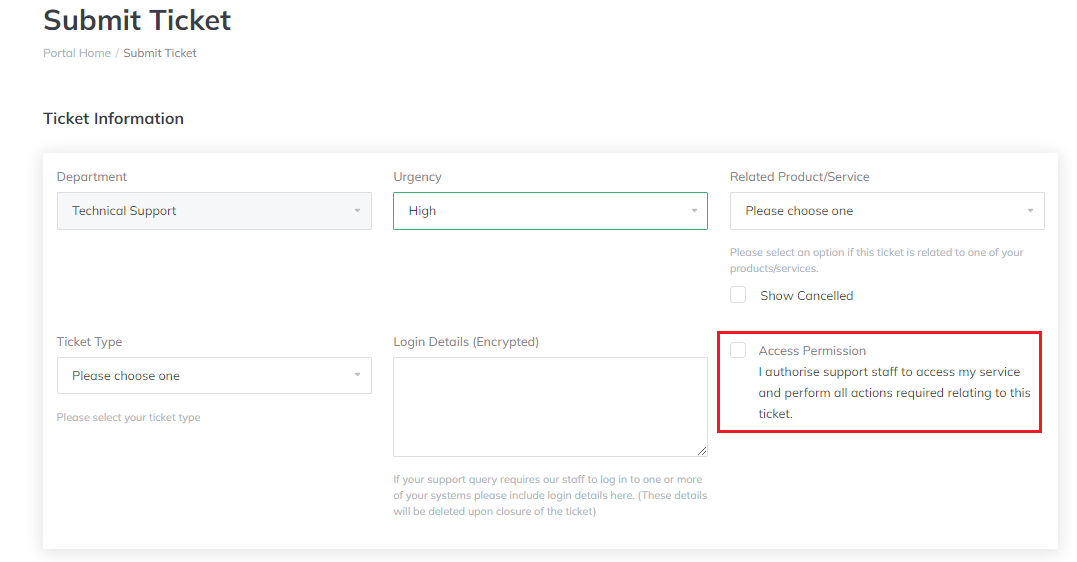This screenshot has height=562, width=1077.
Task: Click the Submit Ticket breadcrumb item
Action: click(x=160, y=53)
